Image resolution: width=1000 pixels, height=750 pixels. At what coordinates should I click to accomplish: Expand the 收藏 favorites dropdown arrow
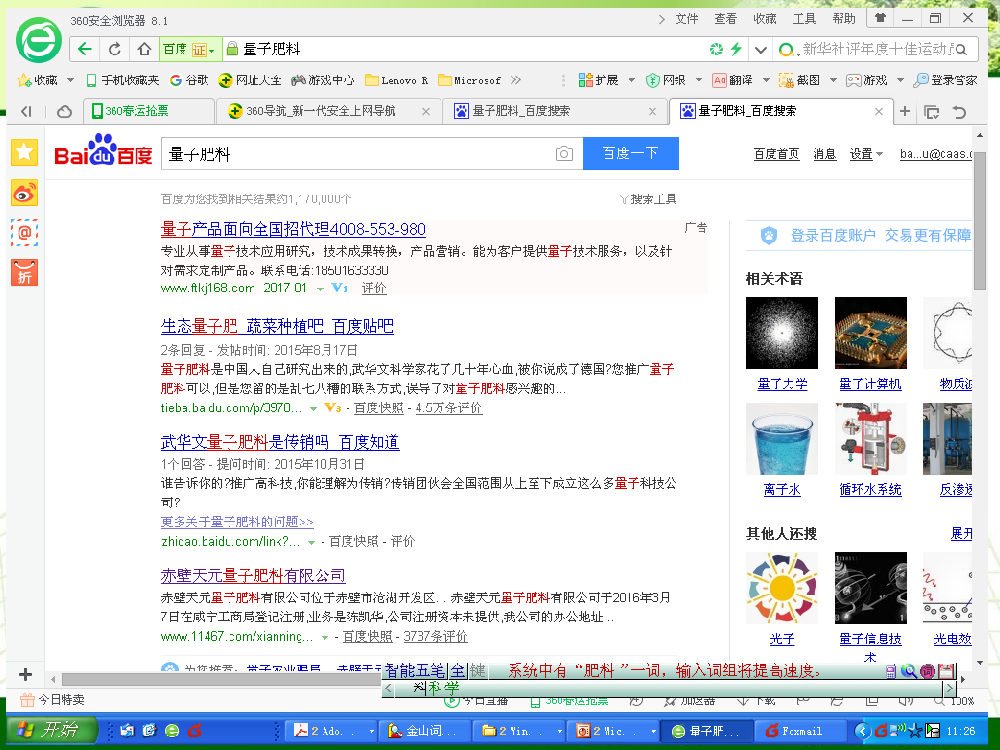[71, 80]
